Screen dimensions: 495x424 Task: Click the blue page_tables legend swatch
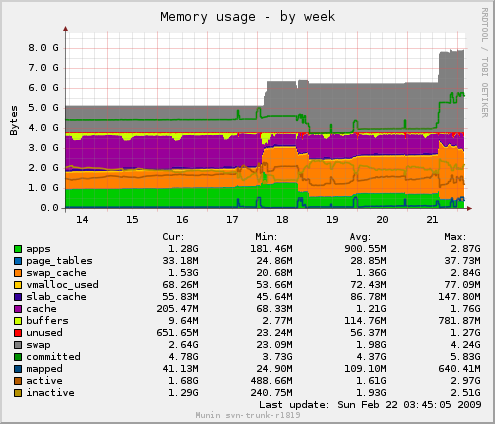[x=18, y=261]
